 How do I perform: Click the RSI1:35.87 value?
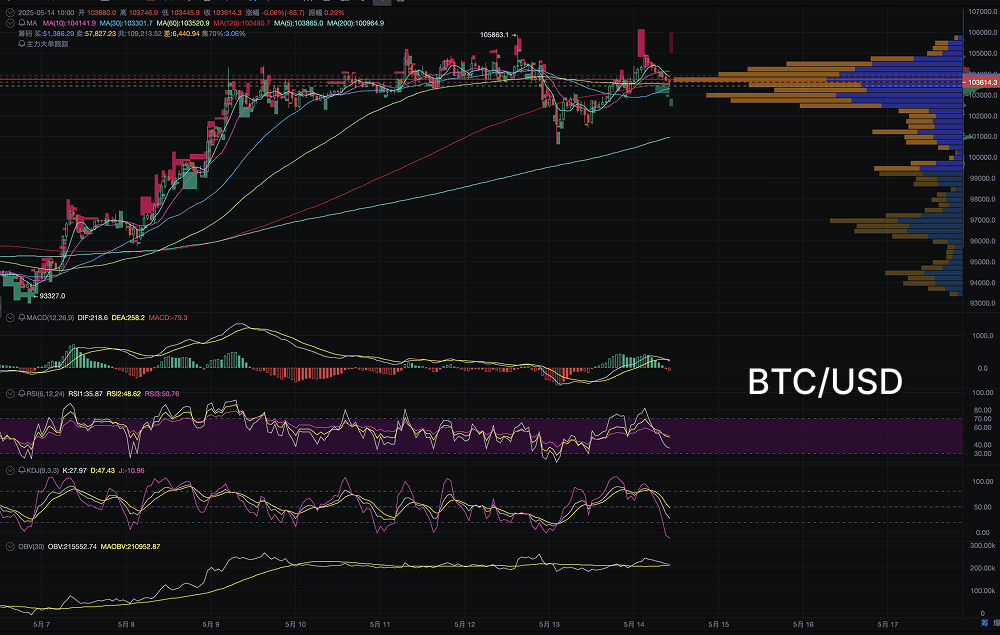(85, 394)
